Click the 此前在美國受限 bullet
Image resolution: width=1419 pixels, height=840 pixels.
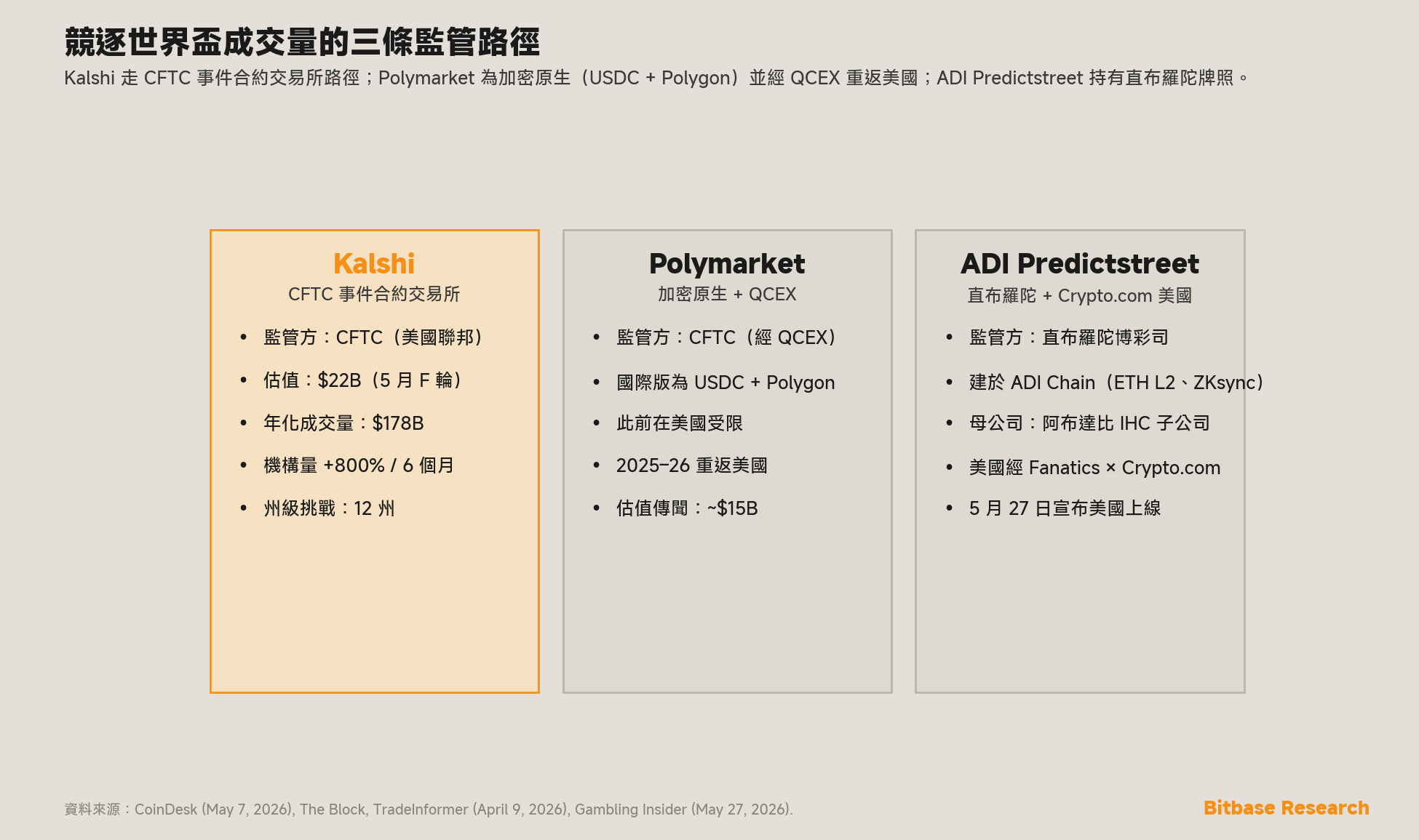(x=680, y=423)
